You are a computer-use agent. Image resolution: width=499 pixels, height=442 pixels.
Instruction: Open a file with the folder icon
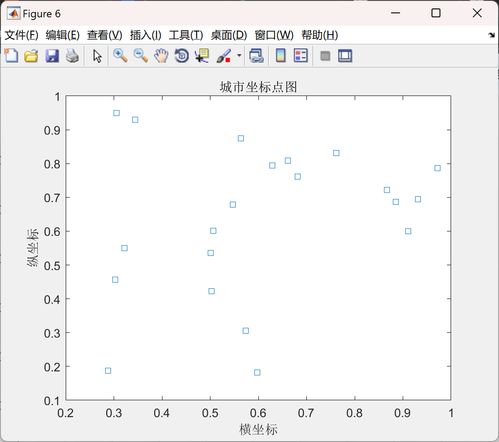[31, 56]
